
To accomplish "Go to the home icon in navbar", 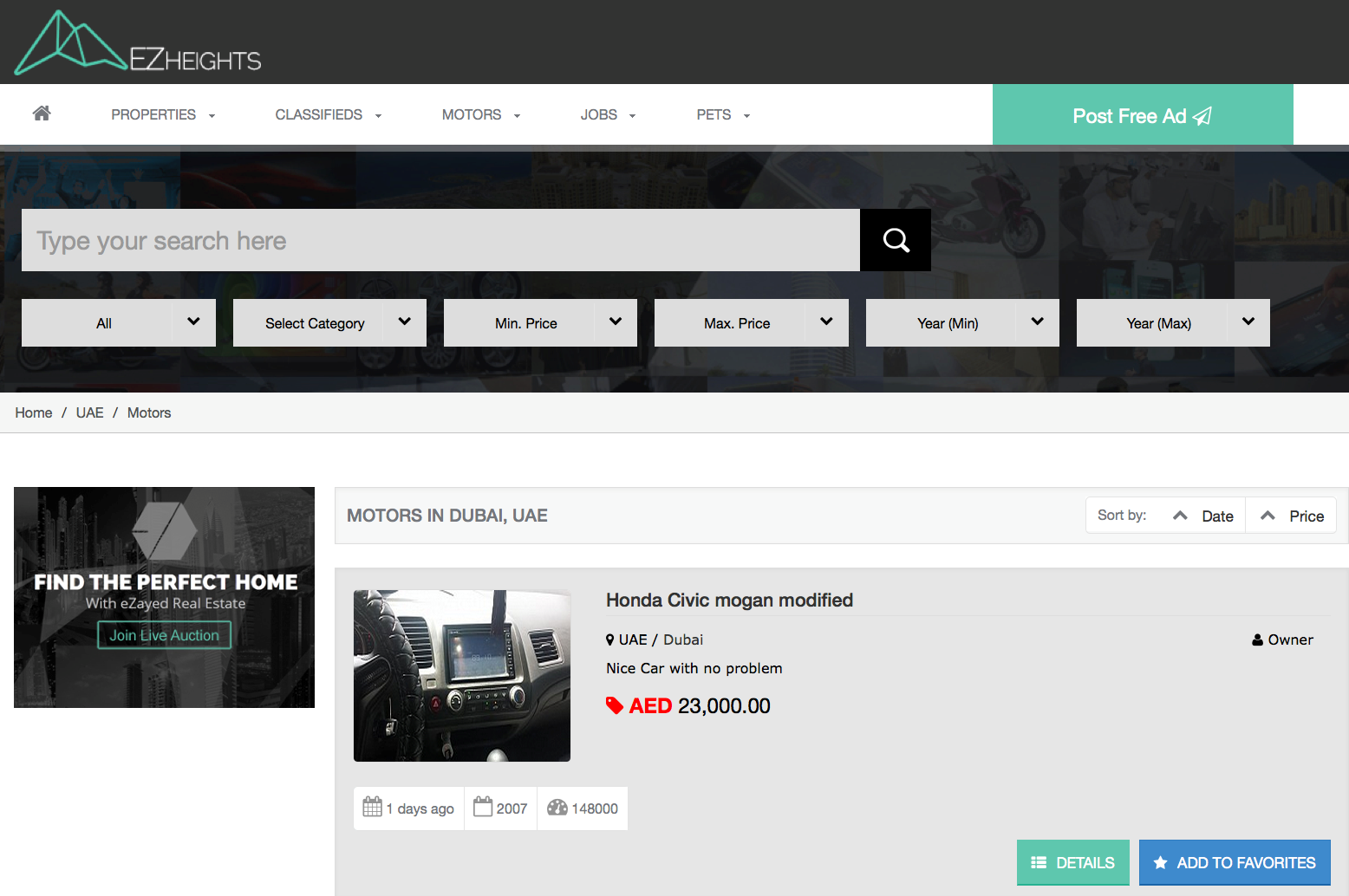I will tap(42, 113).
